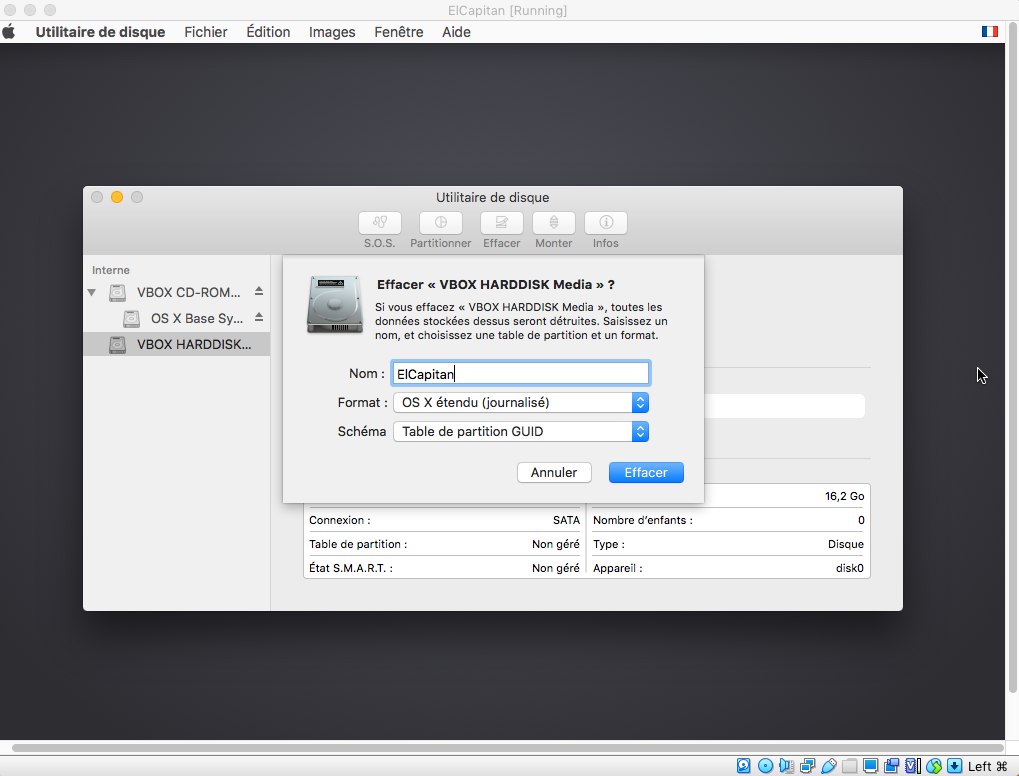Click the vertical scrollbar of the VM window

click(x=1012, y=357)
